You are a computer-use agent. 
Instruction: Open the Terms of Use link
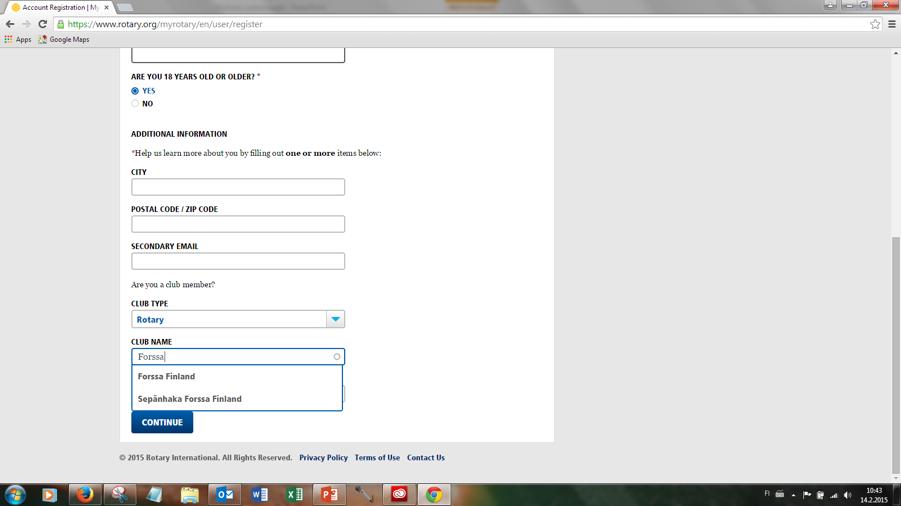[x=377, y=458]
